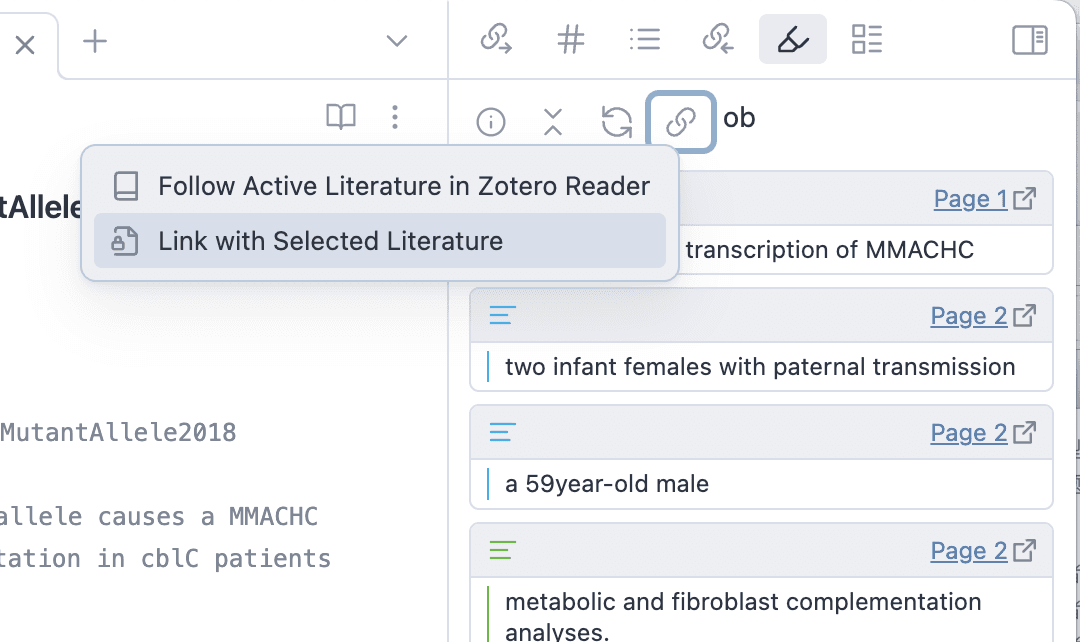
Task: Open the tags panel hash icon
Action: pos(570,39)
